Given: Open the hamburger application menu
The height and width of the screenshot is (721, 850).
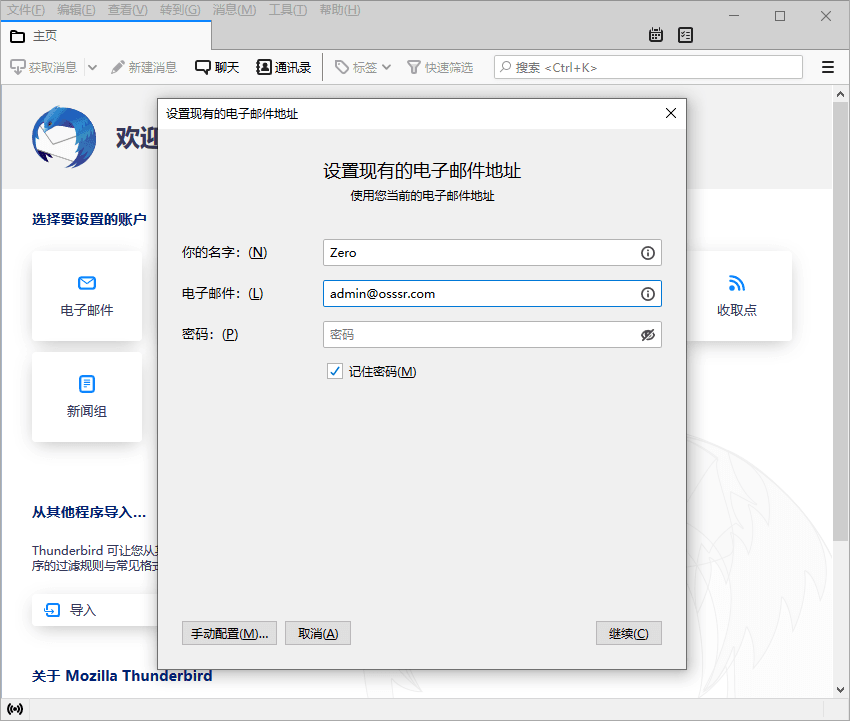Looking at the screenshot, I should [828, 68].
